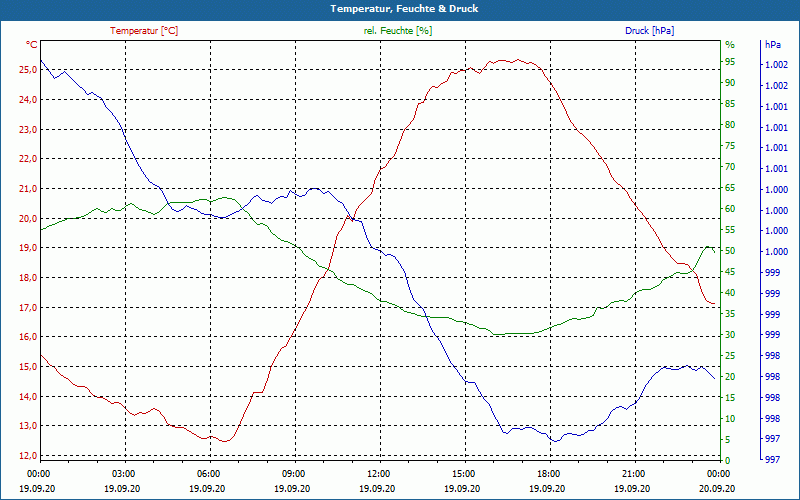This screenshot has height=500, width=800.
Task: Click humidity axis value '75'
Action: tap(730, 146)
